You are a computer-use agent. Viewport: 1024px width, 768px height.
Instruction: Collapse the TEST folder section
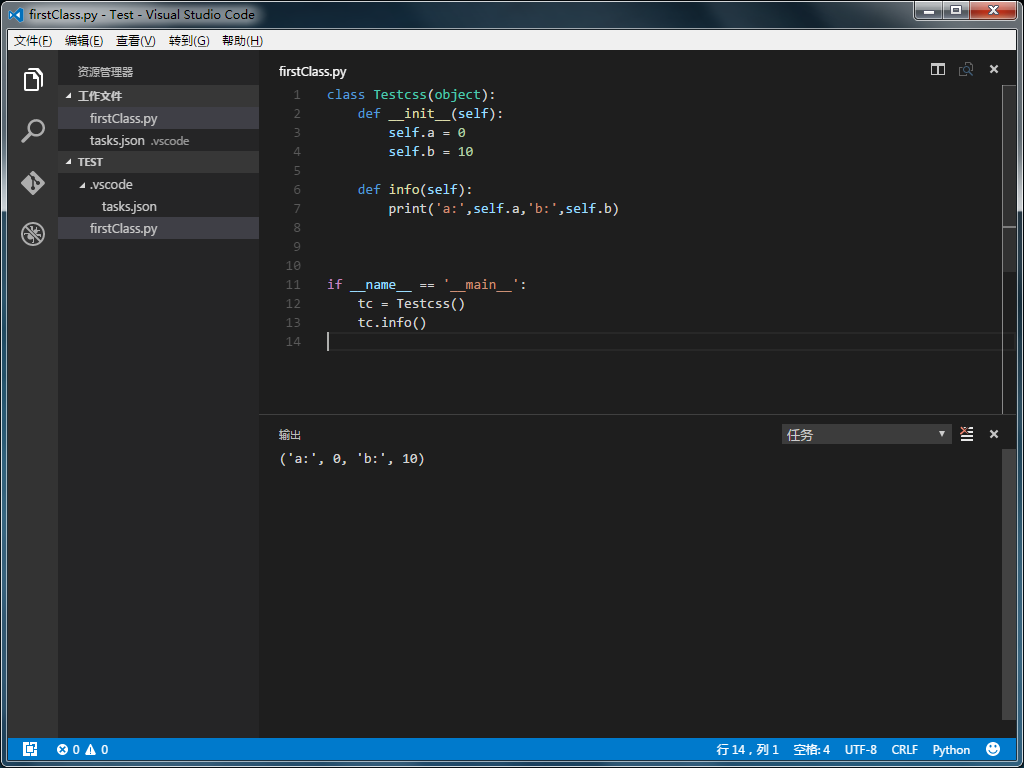pyautogui.click(x=159, y=162)
